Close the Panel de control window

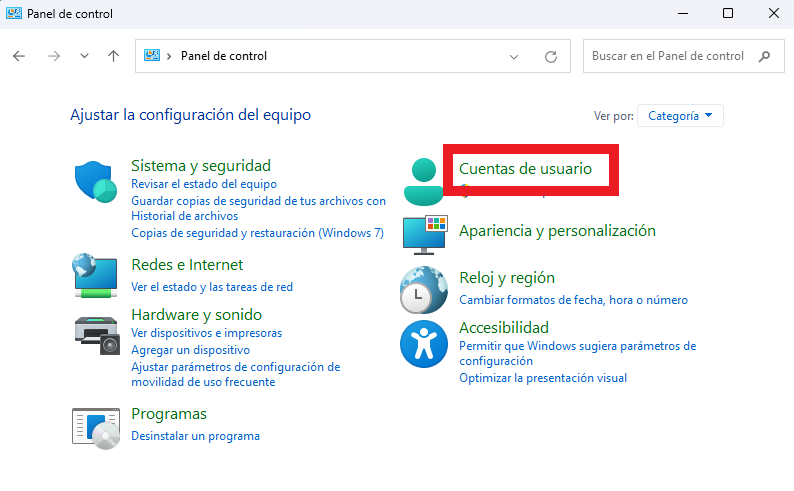tap(774, 13)
